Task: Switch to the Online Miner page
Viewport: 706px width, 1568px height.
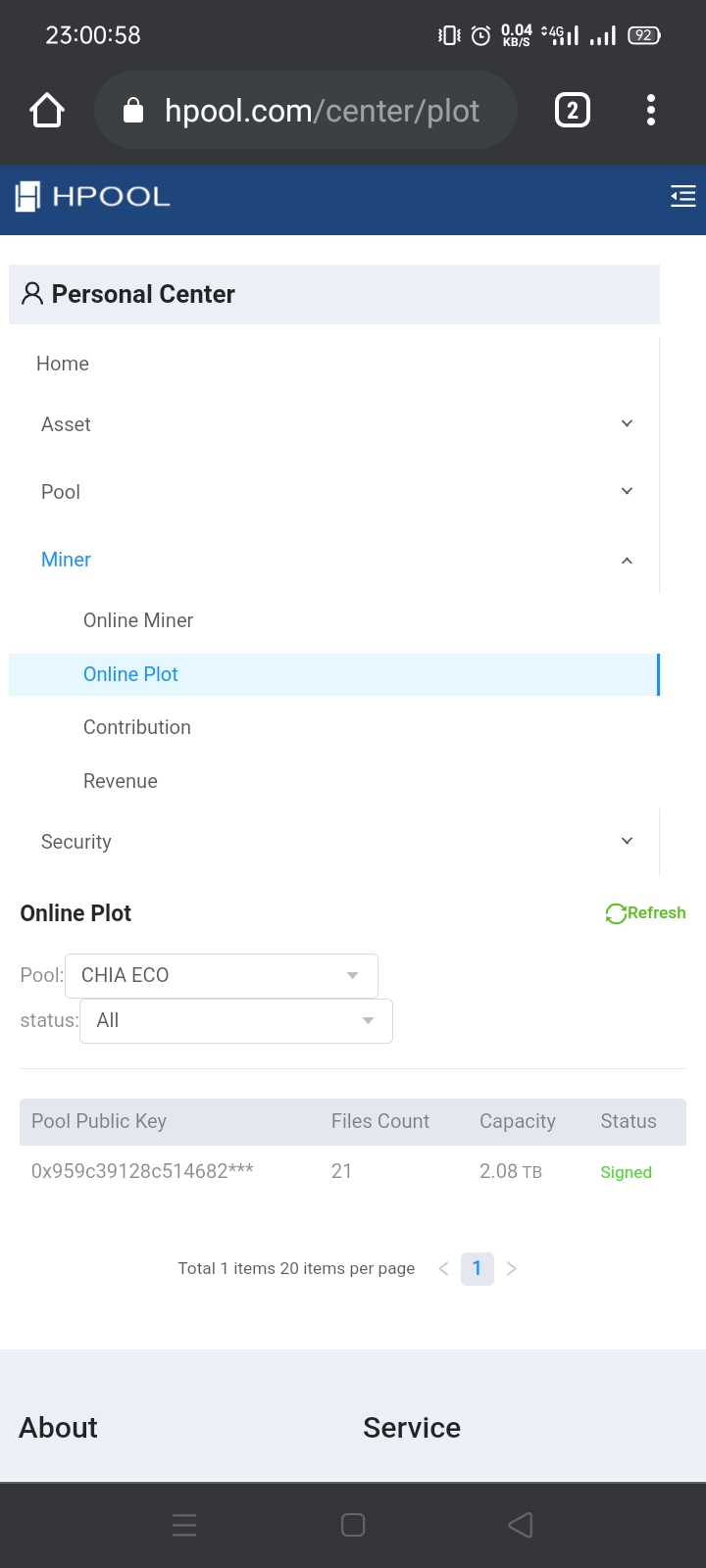Action: pos(138,619)
